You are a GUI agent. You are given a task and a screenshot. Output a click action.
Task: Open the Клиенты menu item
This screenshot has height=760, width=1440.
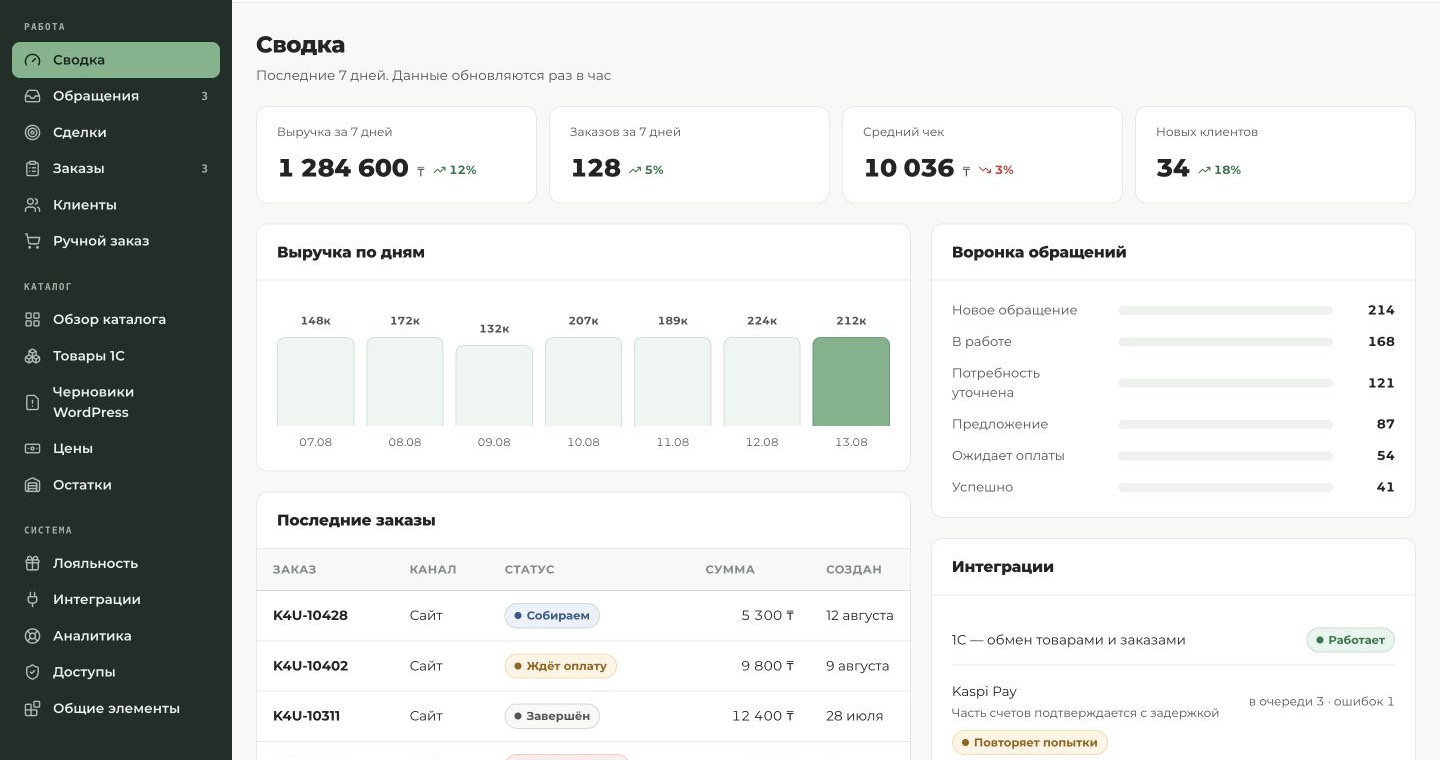116,205
